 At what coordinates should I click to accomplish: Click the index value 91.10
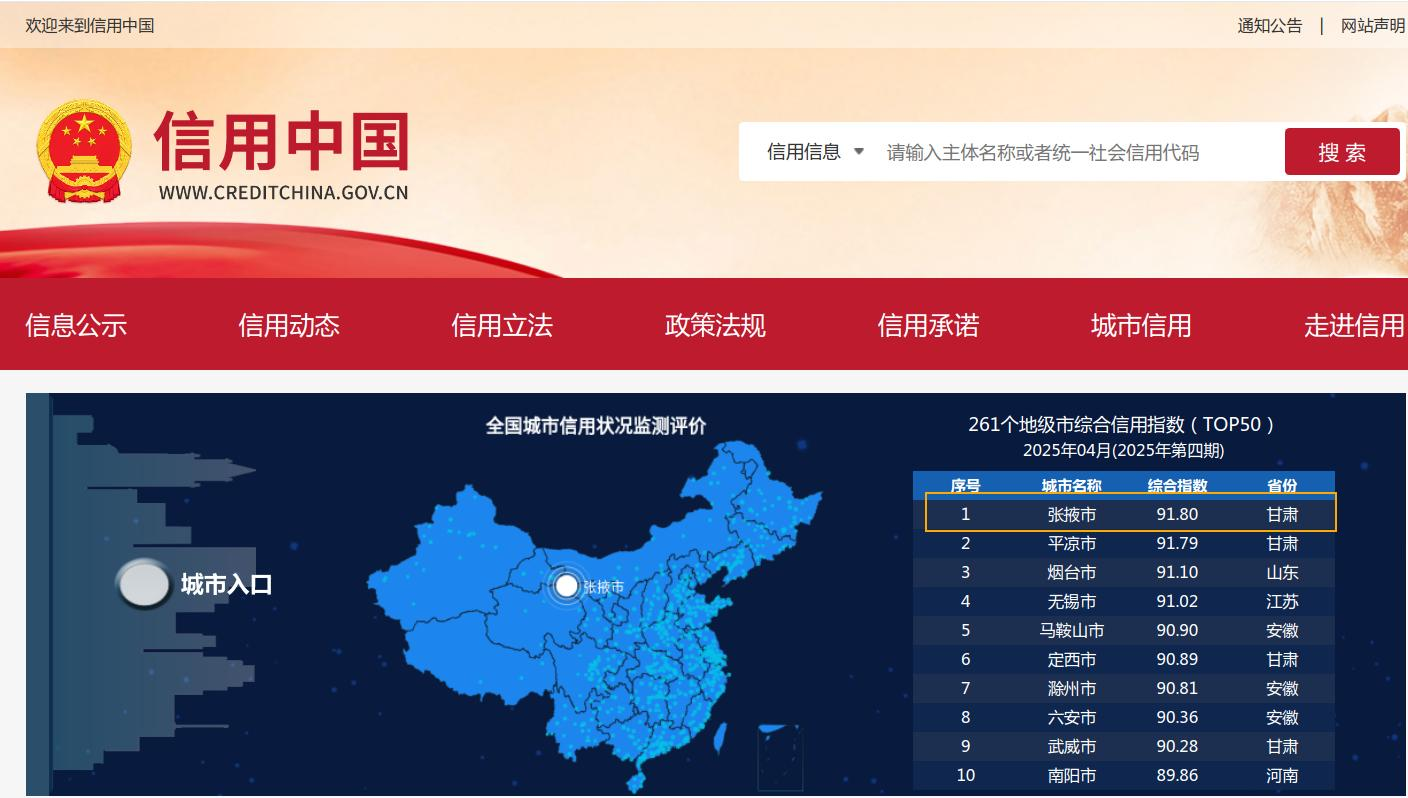pos(1178,572)
